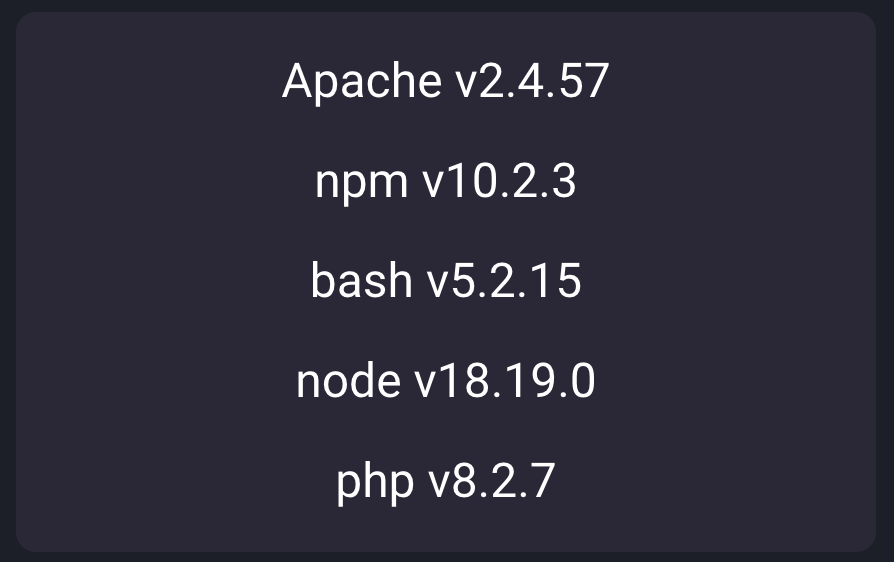Select the last entry, php v8.2.7
This screenshot has height=562, width=894.
[445, 483]
